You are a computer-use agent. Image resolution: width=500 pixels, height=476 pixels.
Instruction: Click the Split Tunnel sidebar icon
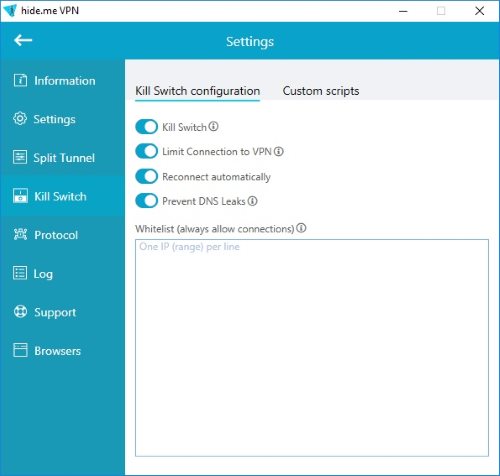(20, 157)
